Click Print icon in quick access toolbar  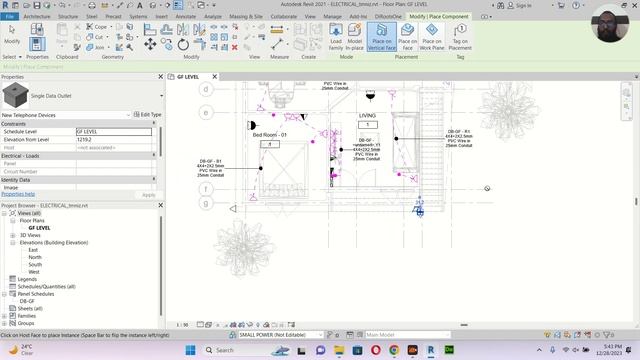(92, 5)
